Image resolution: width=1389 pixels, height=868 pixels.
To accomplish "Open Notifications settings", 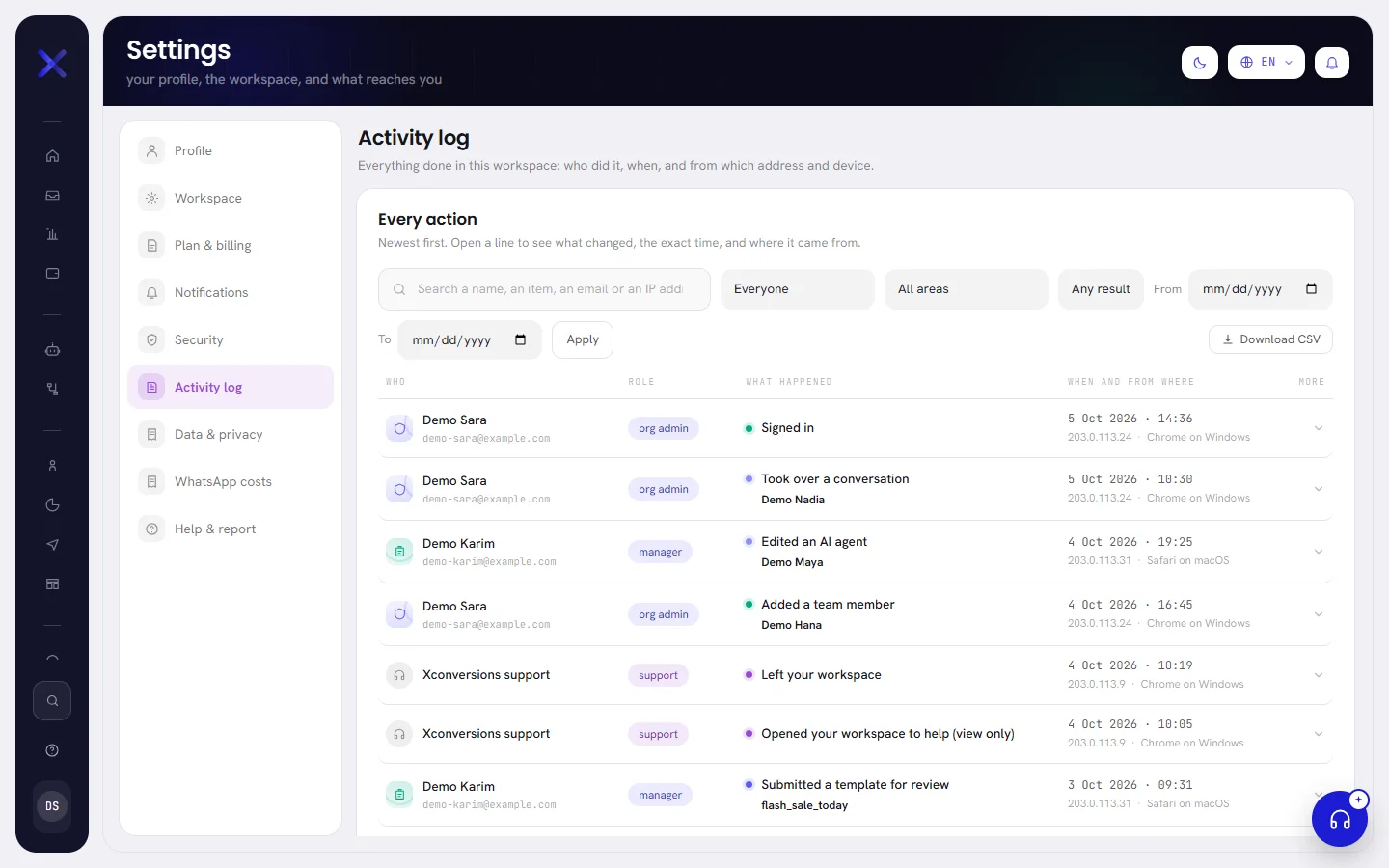I will tap(231, 292).
